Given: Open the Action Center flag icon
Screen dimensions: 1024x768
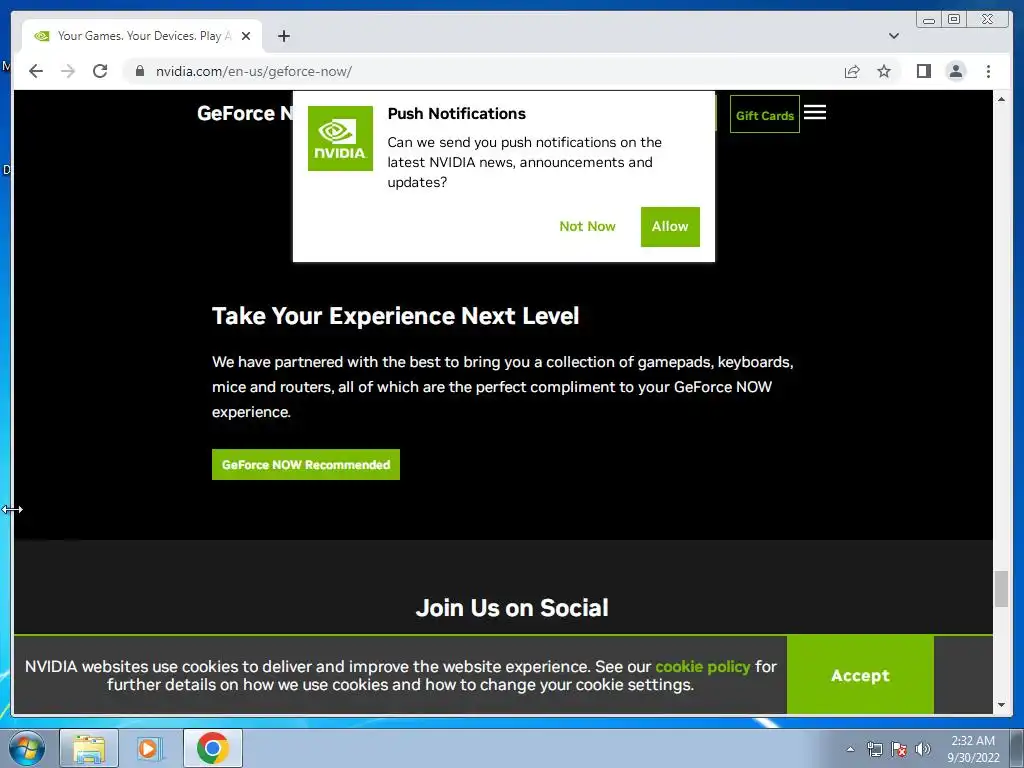Looking at the screenshot, I should tap(899, 749).
